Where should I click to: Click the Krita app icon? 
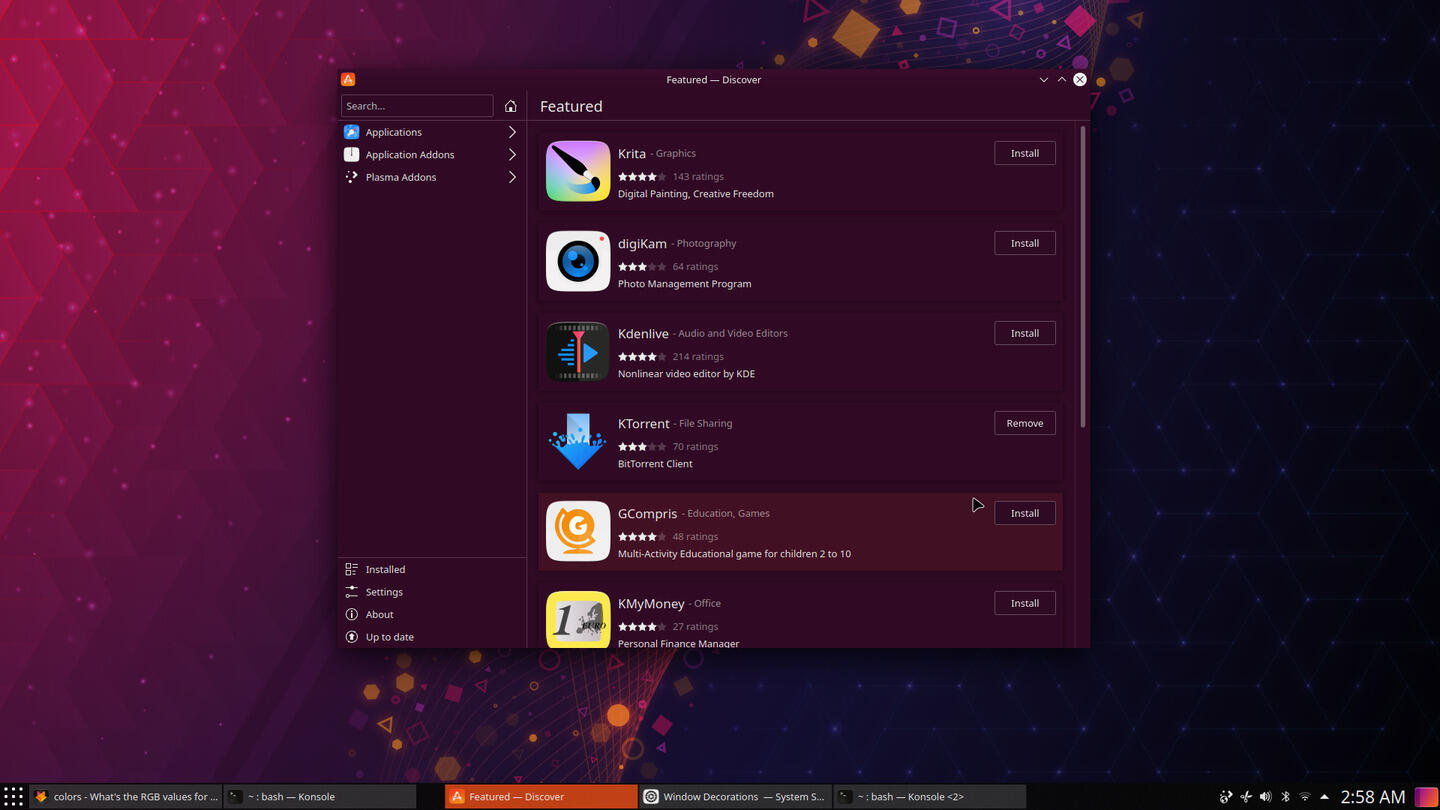[578, 171]
